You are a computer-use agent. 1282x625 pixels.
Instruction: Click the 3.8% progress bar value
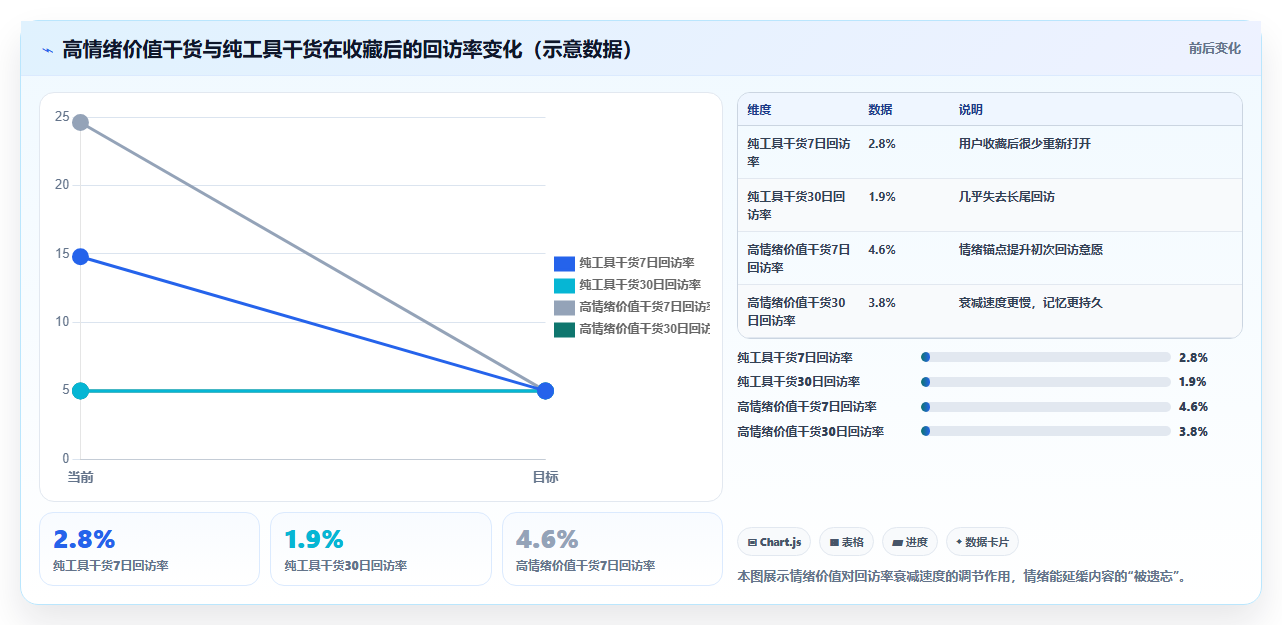(x=1193, y=431)
